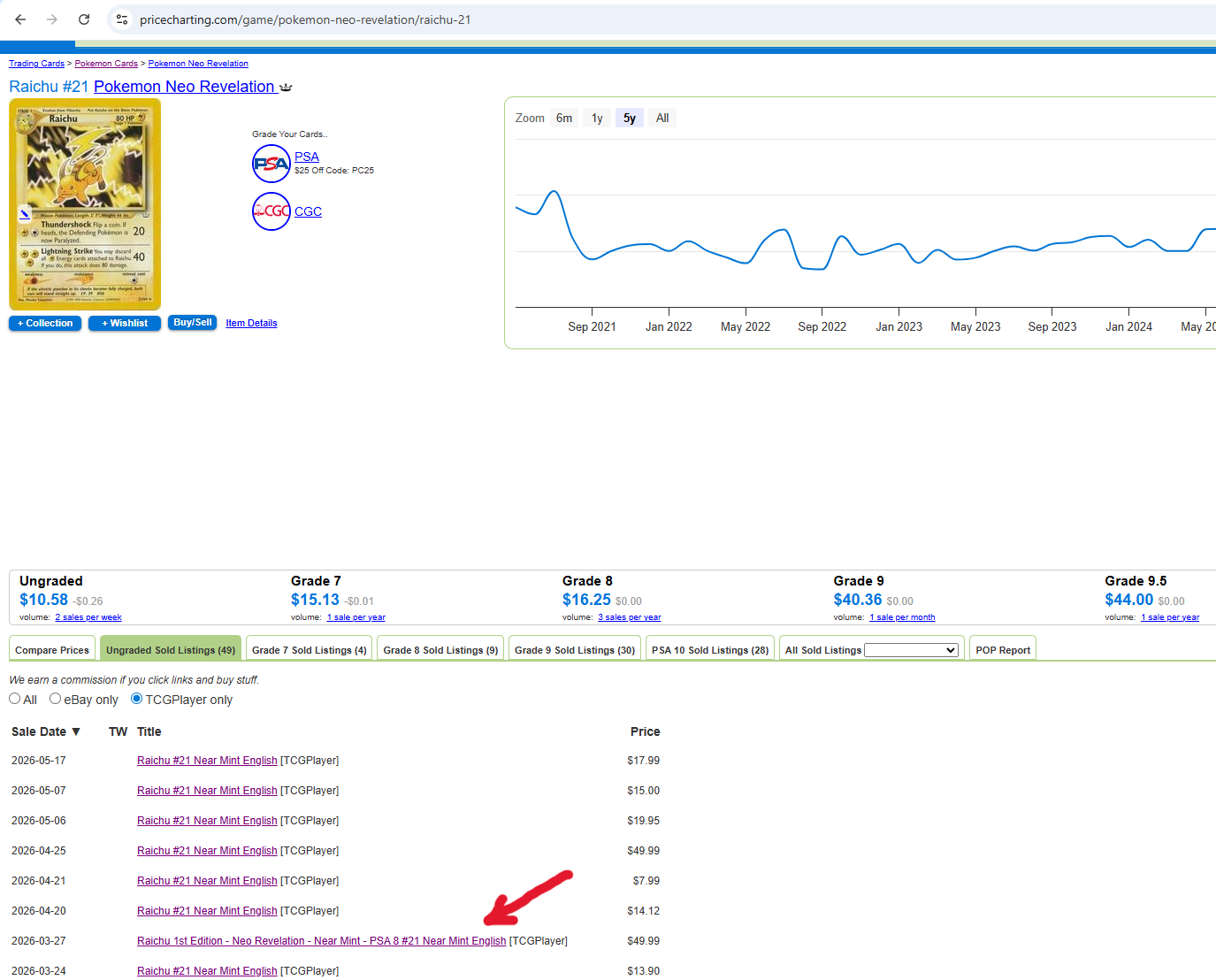Viewport: 1216px width, 980px height.
Task: Click the Grade 9.5 price $44.00
Action: pos(1129,600)
